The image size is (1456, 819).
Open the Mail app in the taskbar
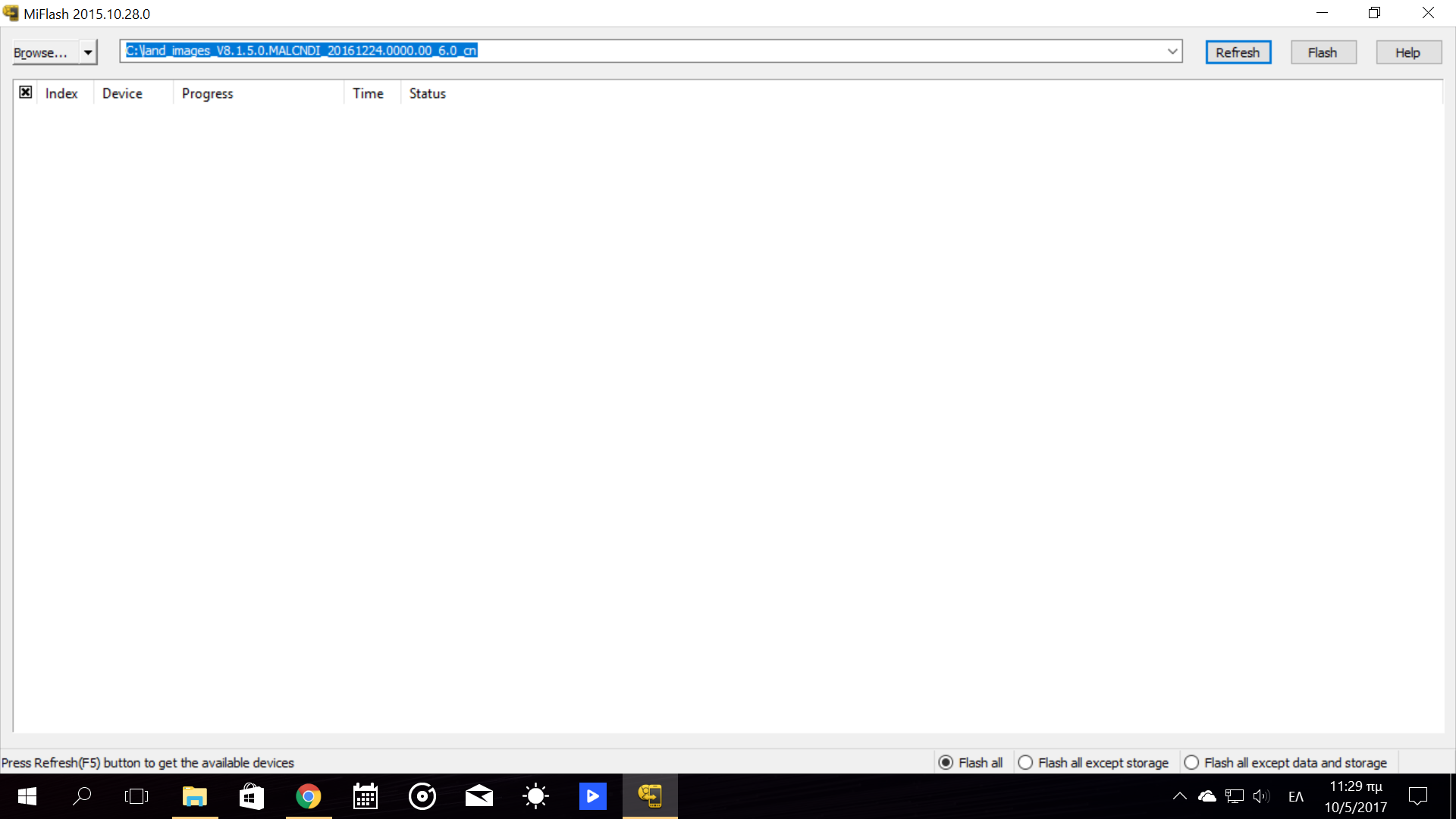479,796
